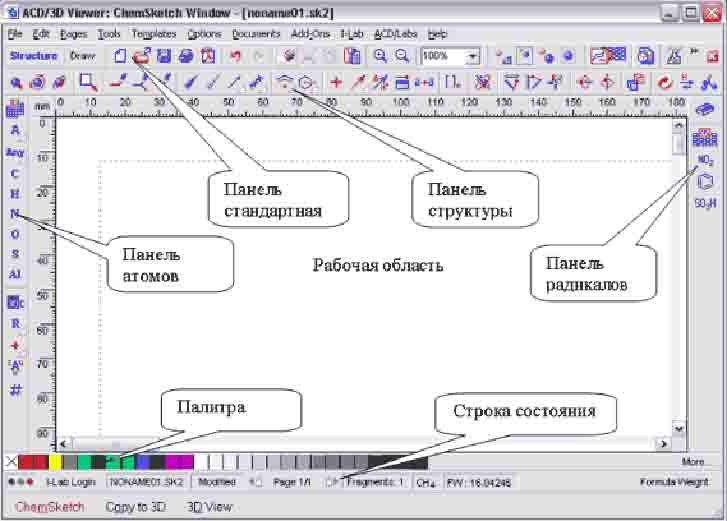
Task: Select the benzene ring radical icon
Action: click(704, 181)
